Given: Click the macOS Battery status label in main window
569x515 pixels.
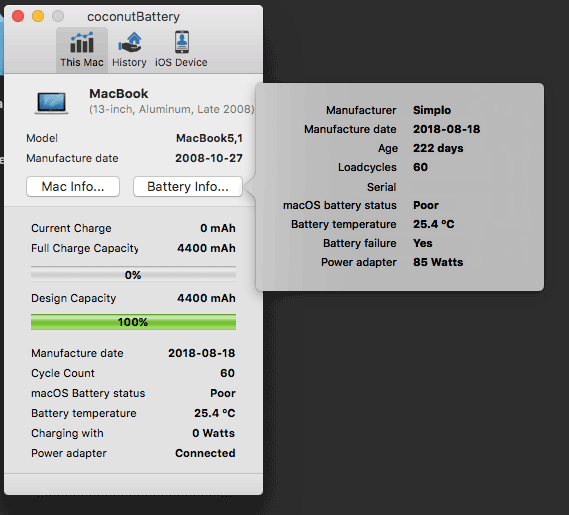Looking at the screenshot, I should coord(88,393).
